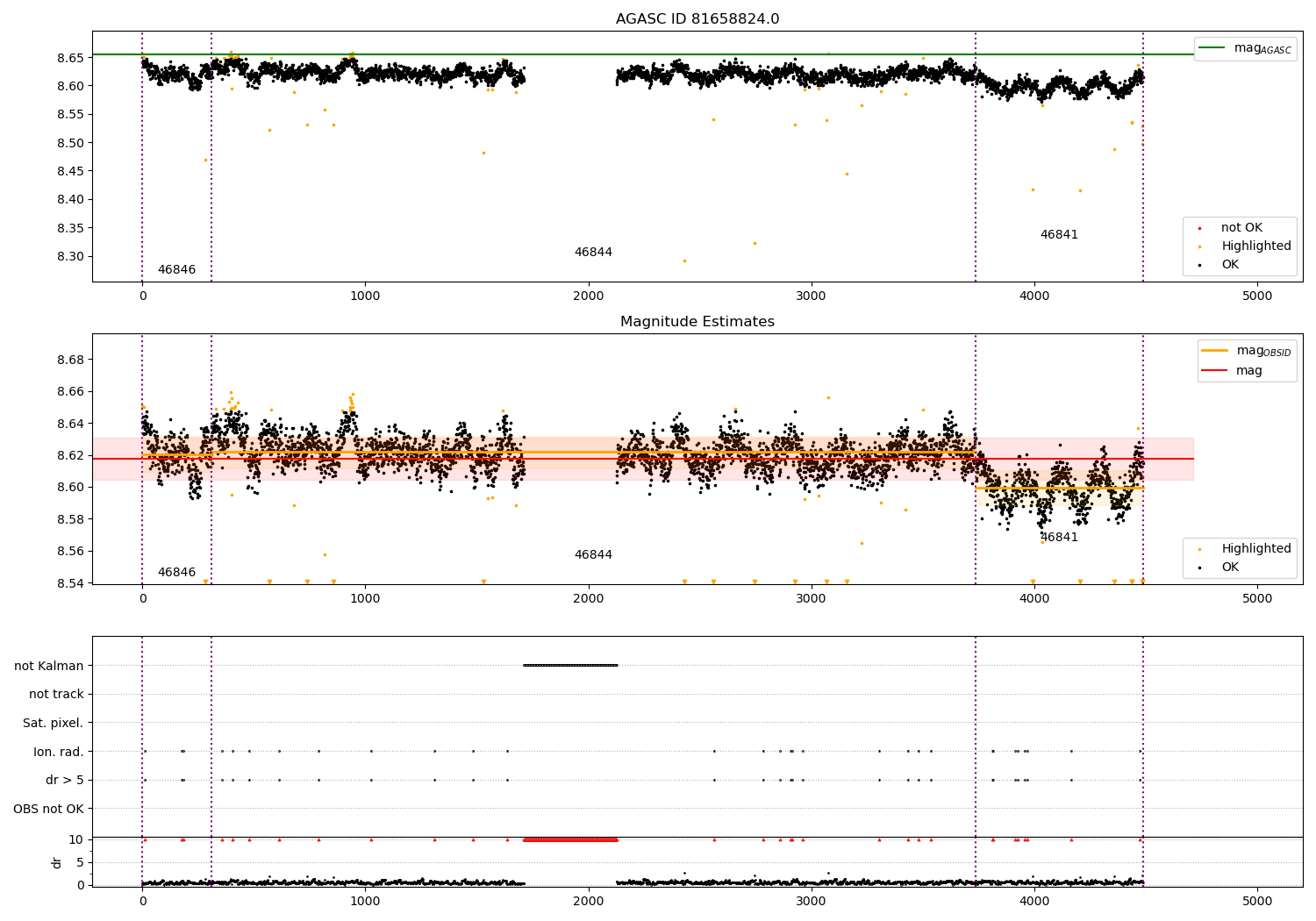
Task: Click the 5000 x-axis tick of the top plot
Action: [x=1257, y=296]
